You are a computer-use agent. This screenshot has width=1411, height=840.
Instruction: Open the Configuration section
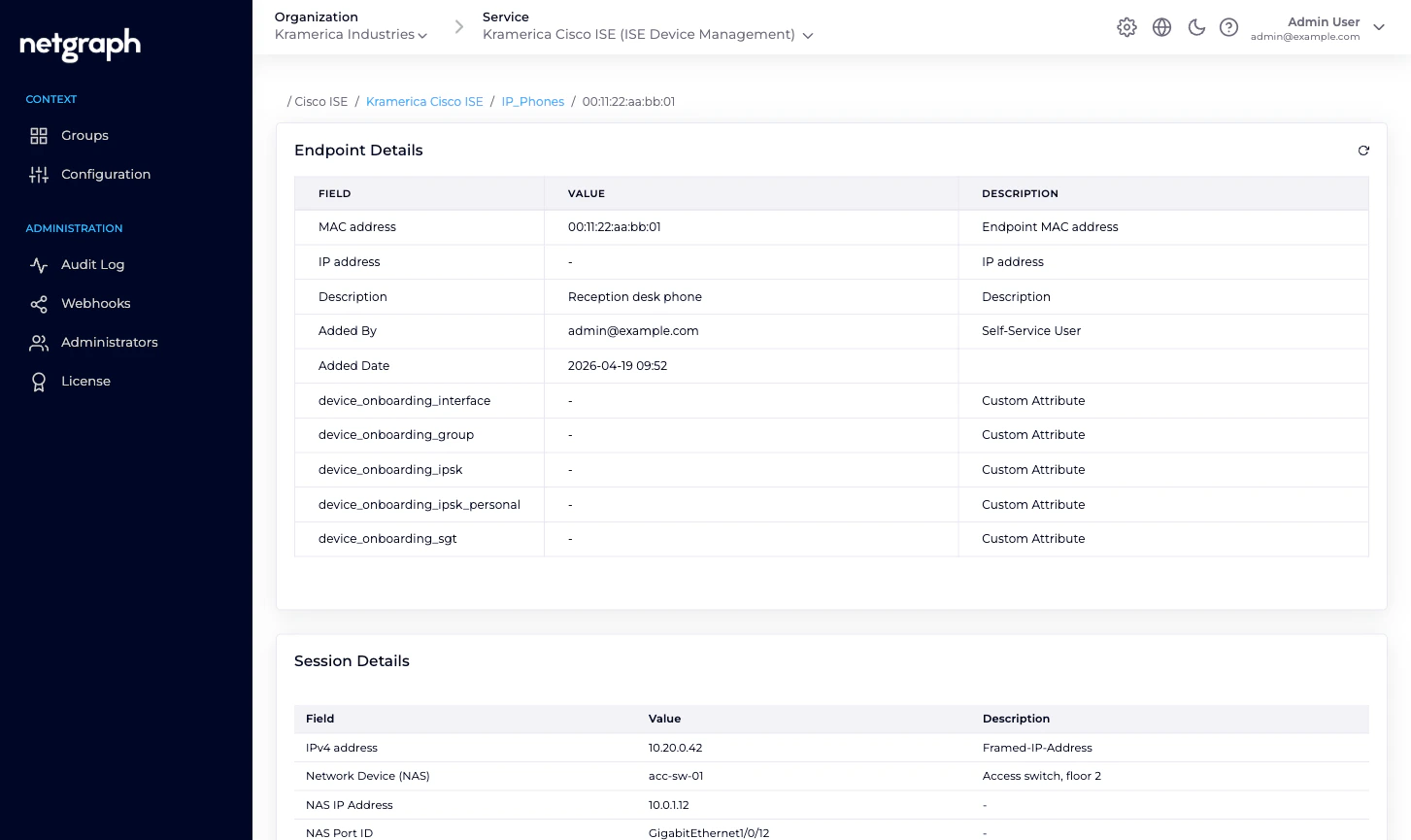tap(106, 174)
